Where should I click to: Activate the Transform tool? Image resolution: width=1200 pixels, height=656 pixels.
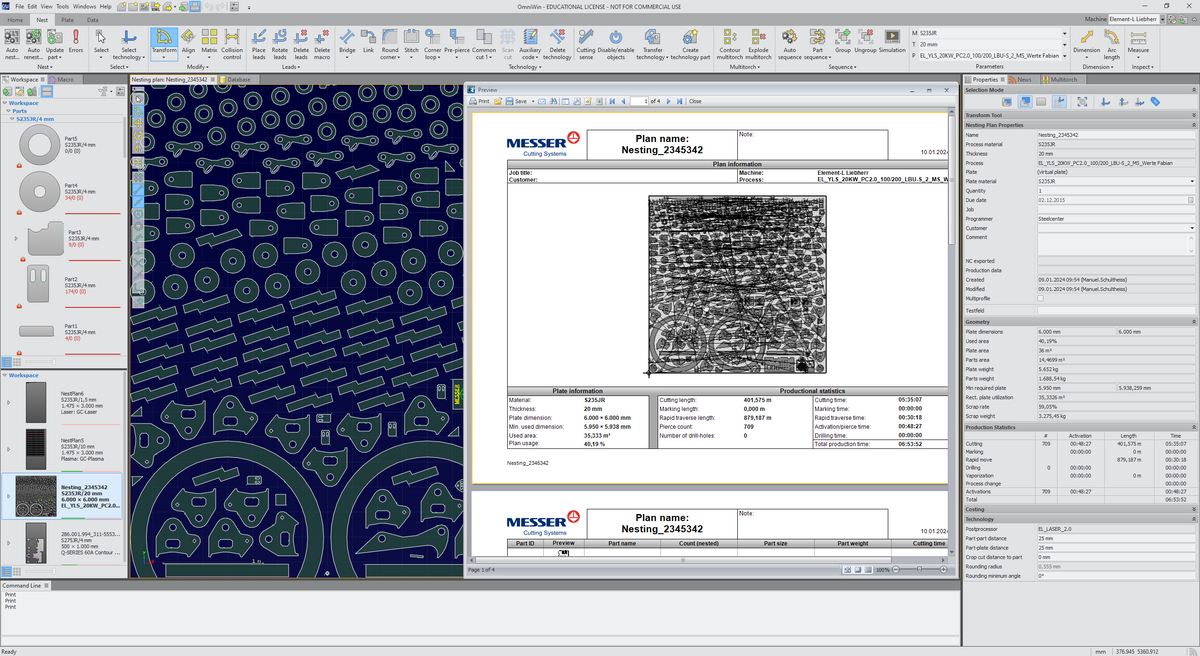point(164,42)
